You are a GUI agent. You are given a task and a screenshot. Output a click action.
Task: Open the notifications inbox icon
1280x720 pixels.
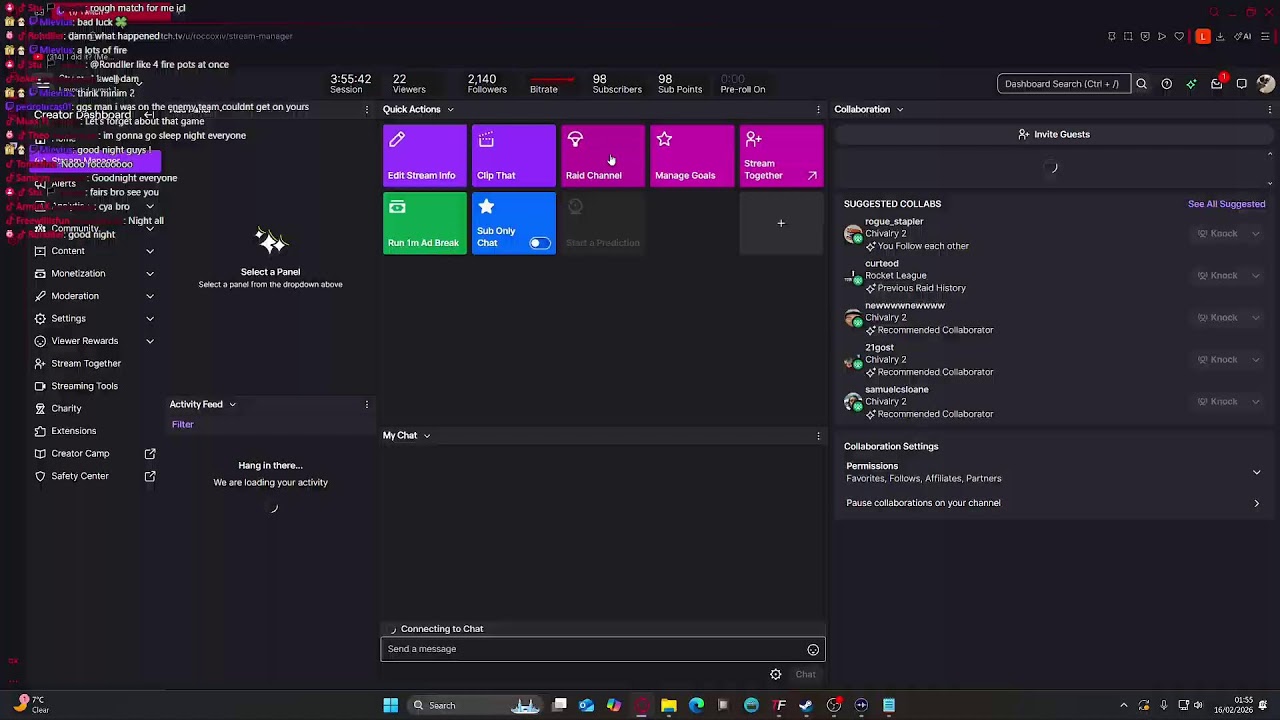pos(1216,84)
